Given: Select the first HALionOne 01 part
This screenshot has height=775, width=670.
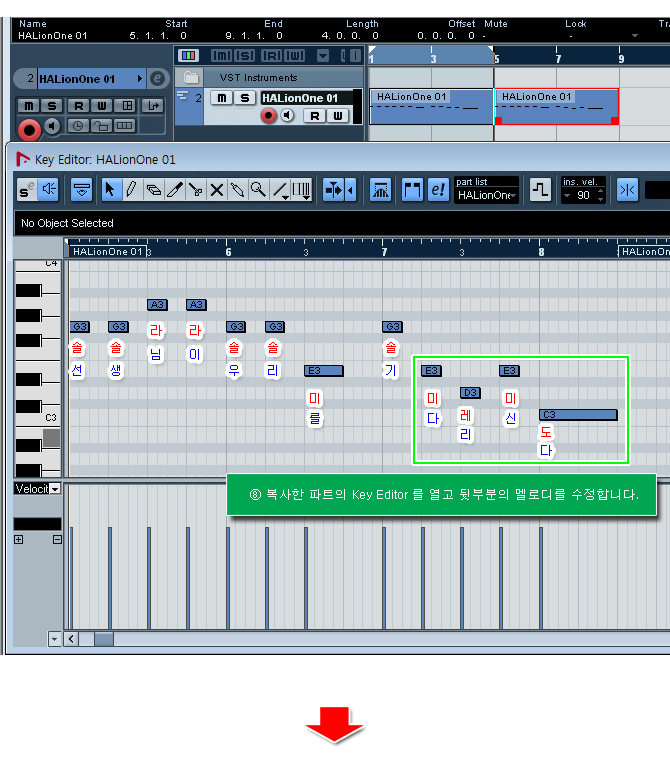Looking at the screenshot, I should tap(431, 106).
